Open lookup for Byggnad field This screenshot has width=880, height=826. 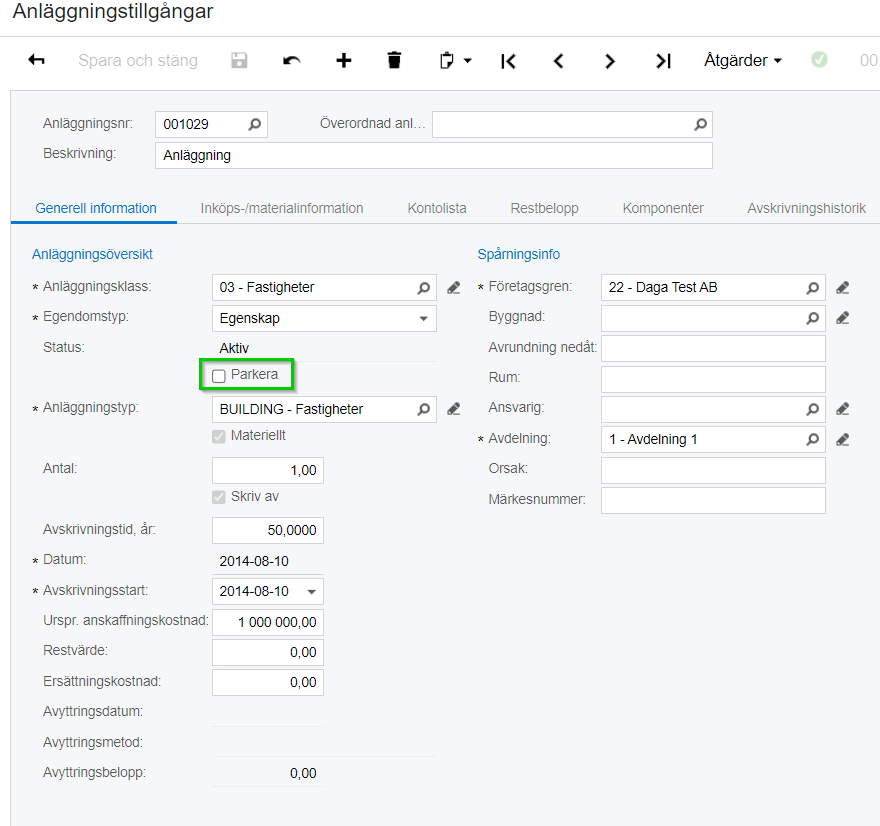tap(813, 318)
